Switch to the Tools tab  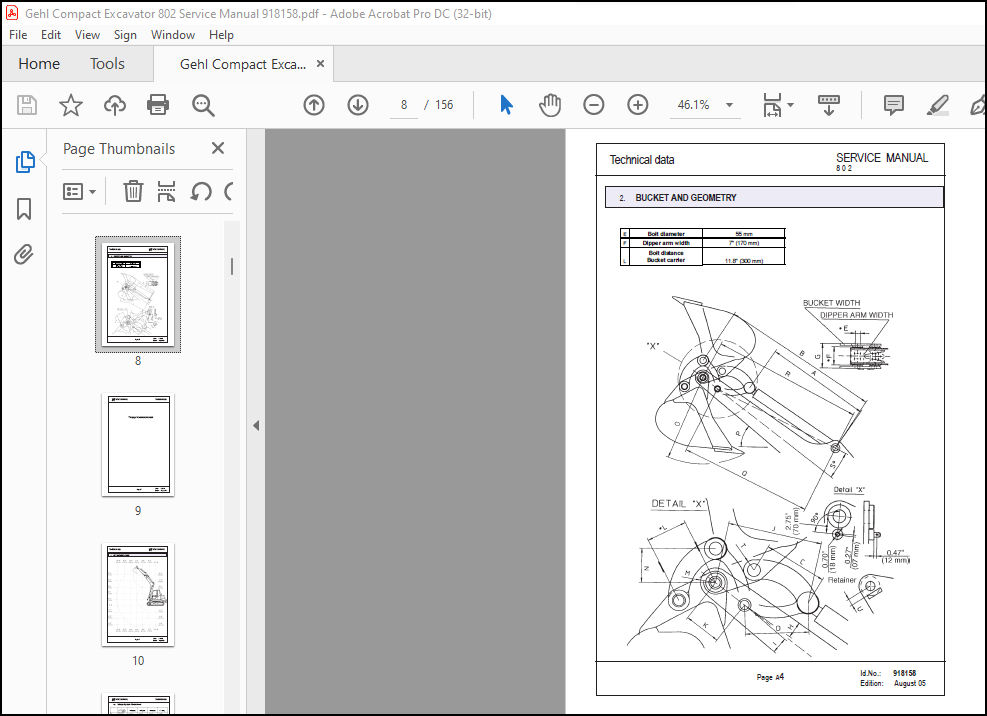point(107,64)
